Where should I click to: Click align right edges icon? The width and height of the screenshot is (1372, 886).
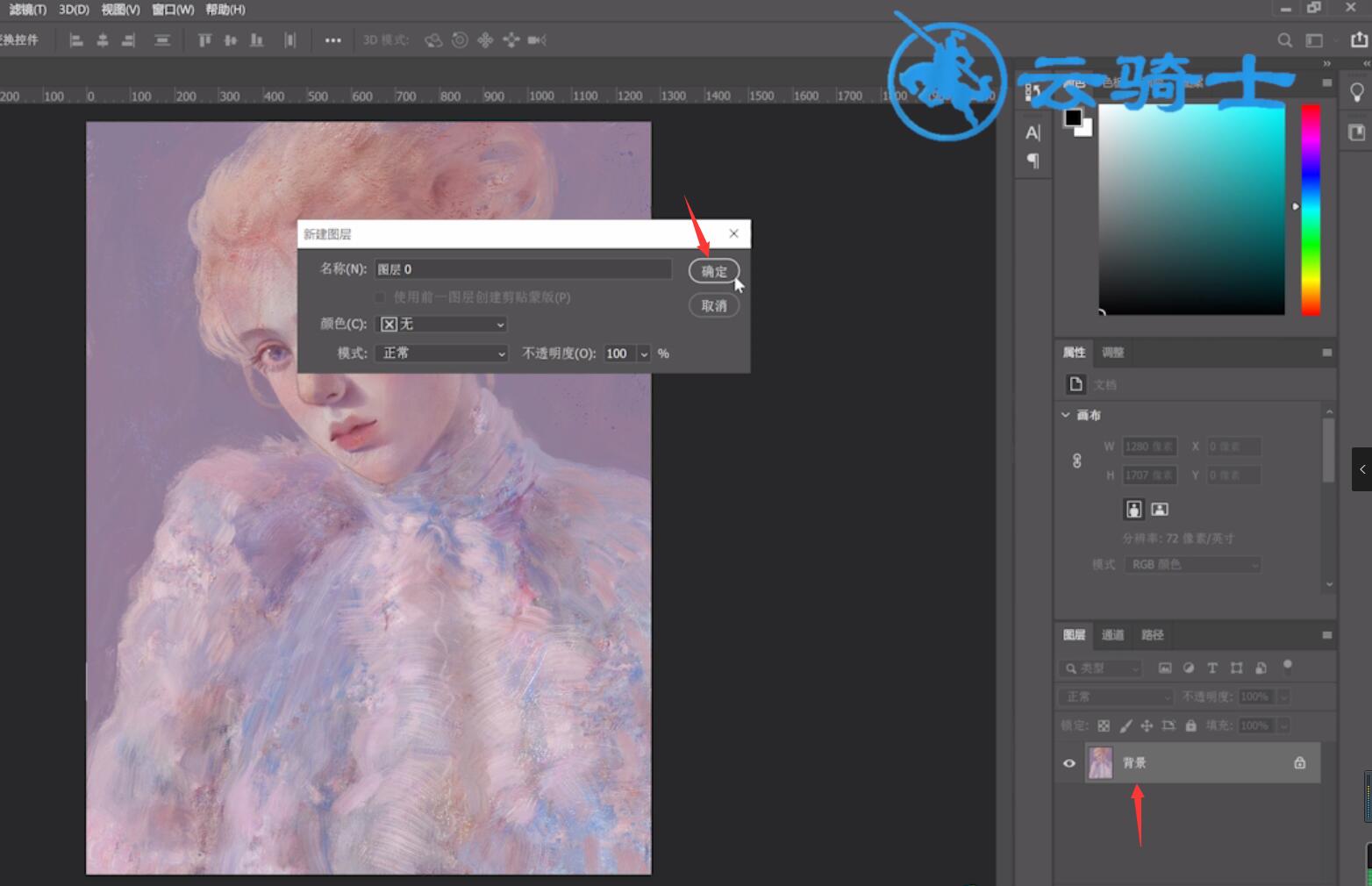(129, 40)
